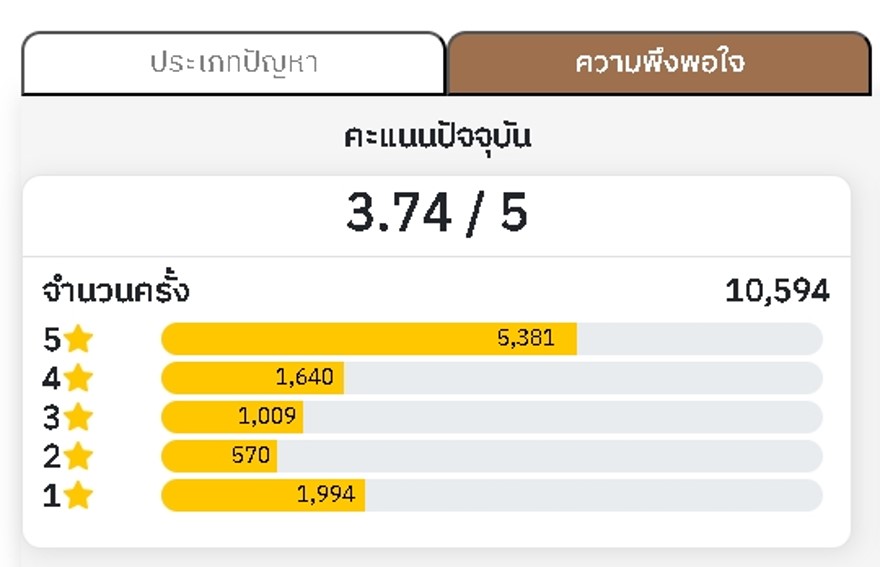Click the 3-star rating icon
Image resolution: width=880 pixels, height=567 pixels.
click(78, 417)
